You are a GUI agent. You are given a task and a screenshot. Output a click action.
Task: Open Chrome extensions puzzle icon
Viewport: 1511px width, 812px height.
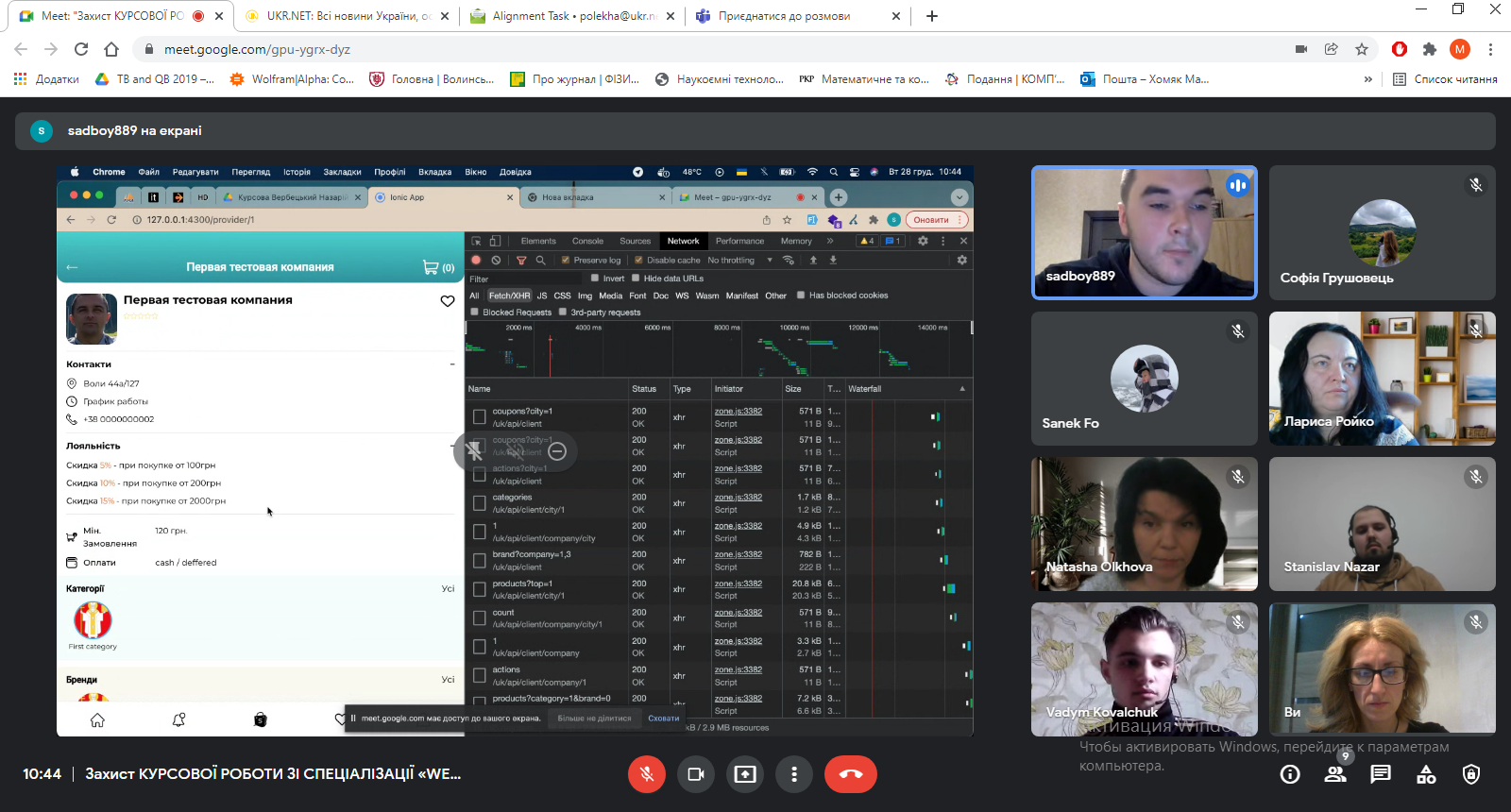point(1430,49)
